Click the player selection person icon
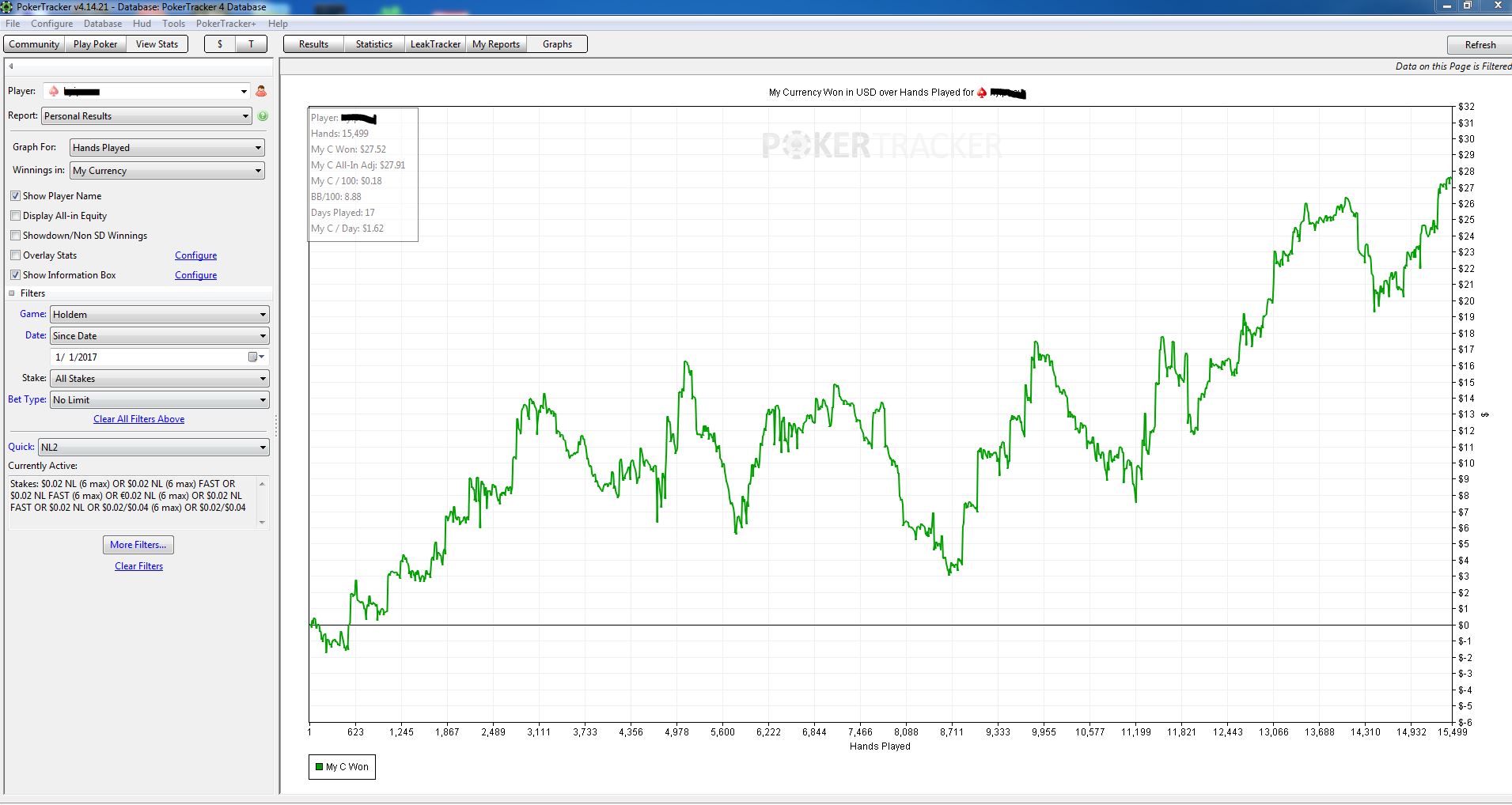The image size is (1512, 805). [x=261, y=91]
